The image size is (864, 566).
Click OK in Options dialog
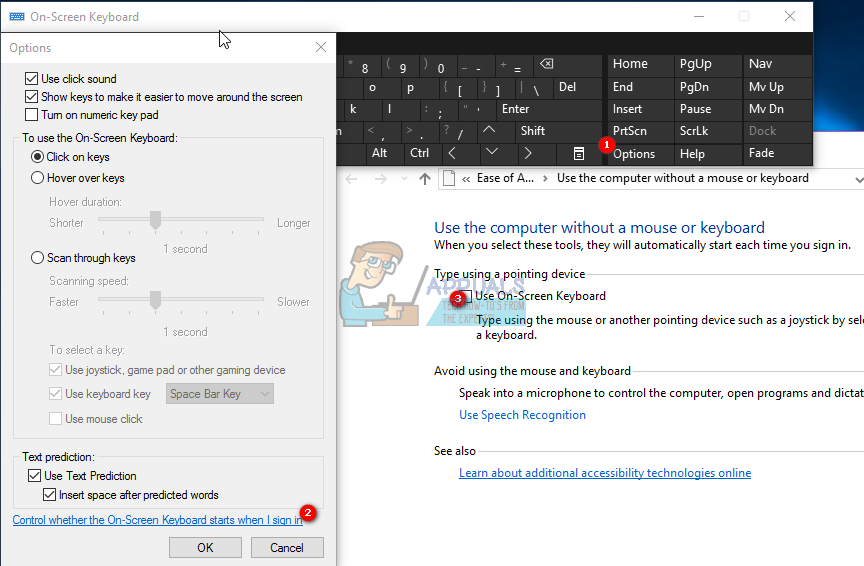[205, 547]
